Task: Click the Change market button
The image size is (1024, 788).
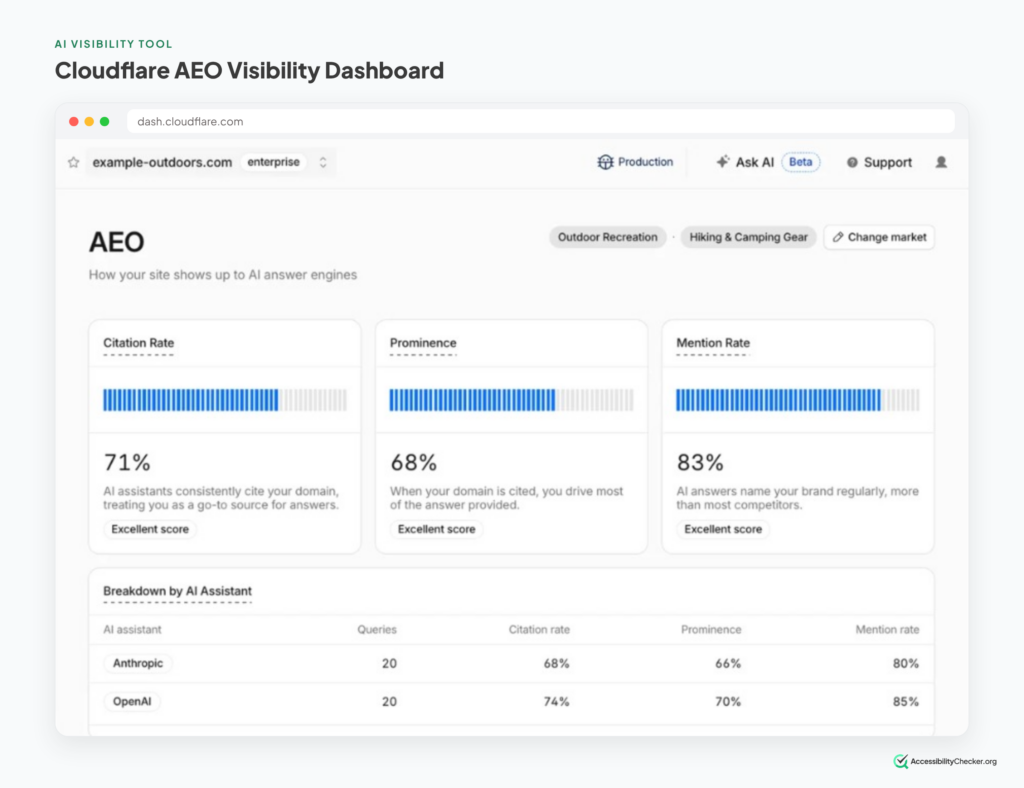Action: (x=879, y=237)
